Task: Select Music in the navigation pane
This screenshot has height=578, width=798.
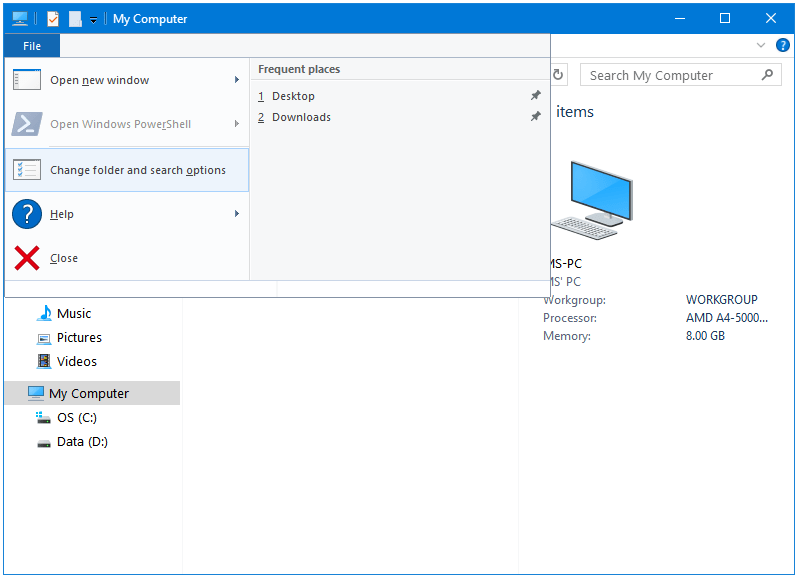Action: [x=74, y=313]
